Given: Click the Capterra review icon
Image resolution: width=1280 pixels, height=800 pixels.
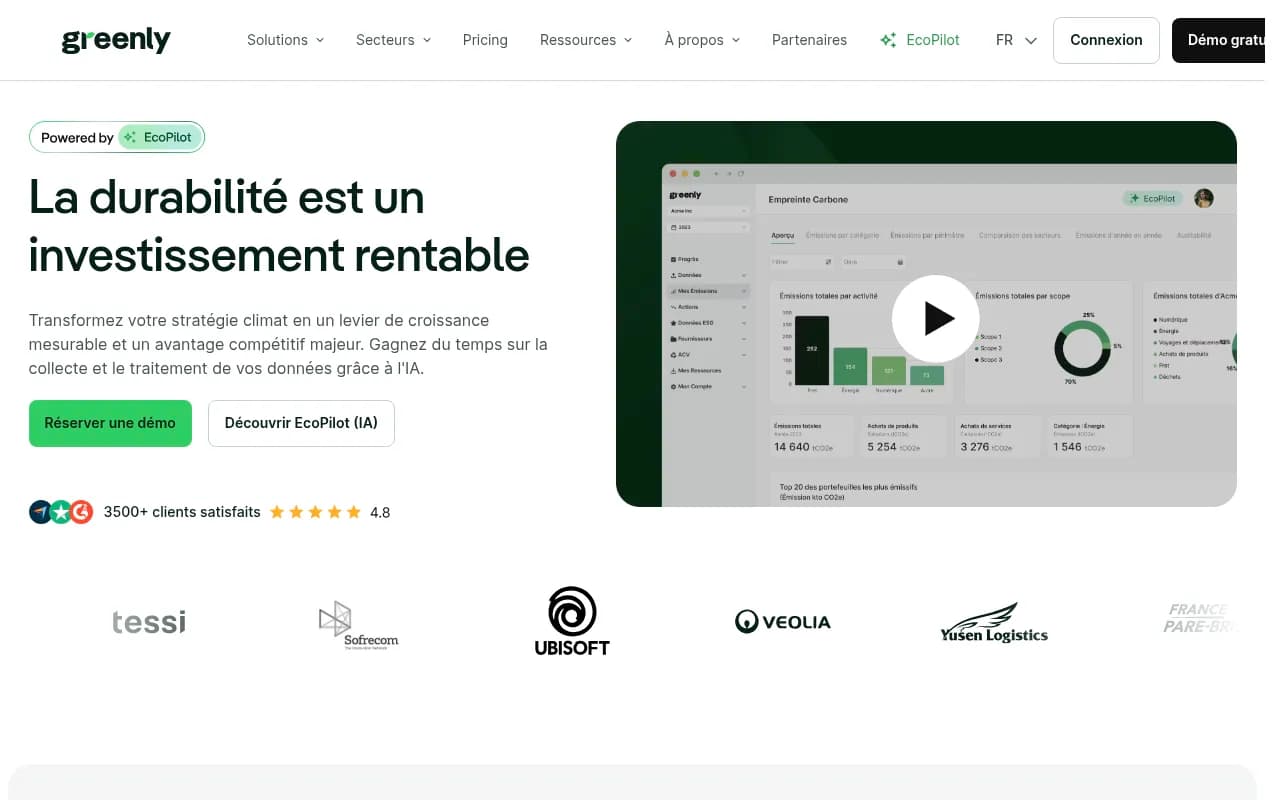Looking at the screenshot, I should click(x=40, y=512).
